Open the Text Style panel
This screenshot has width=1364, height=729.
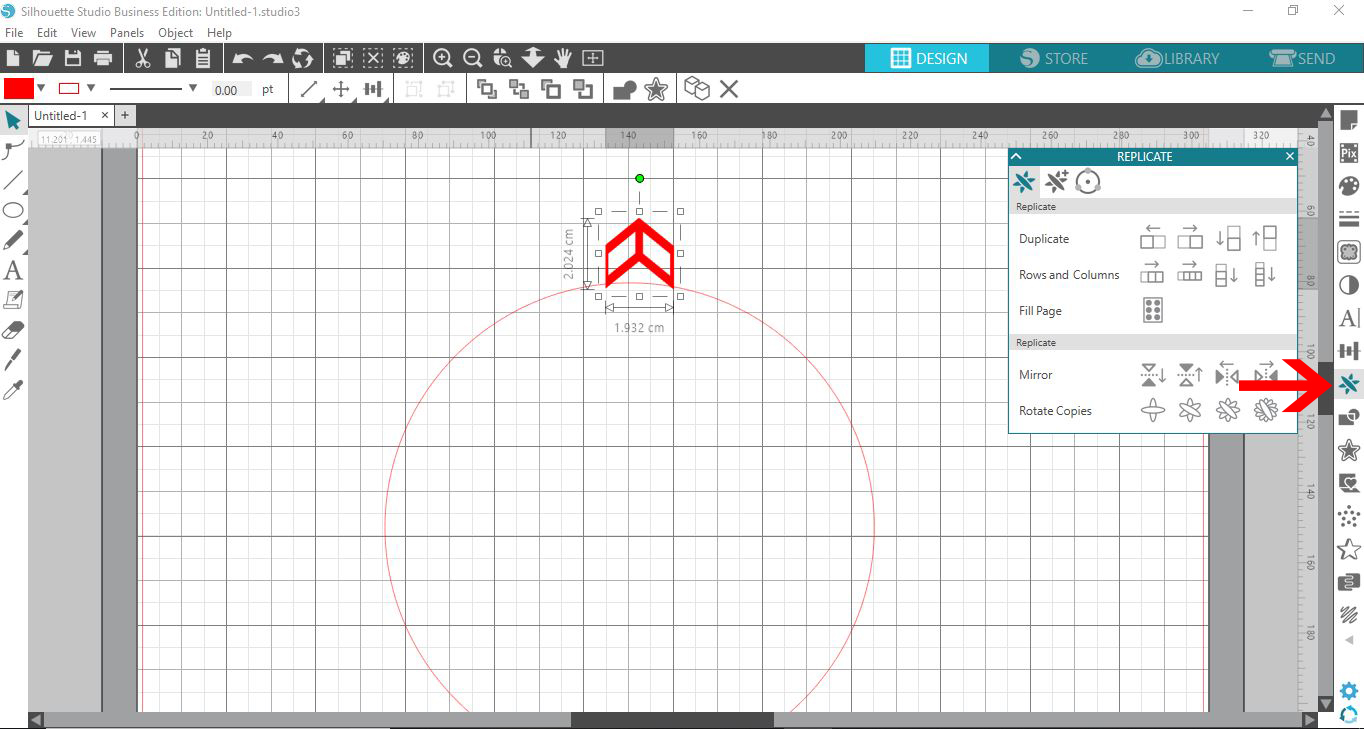click(x=1349, y=318)
